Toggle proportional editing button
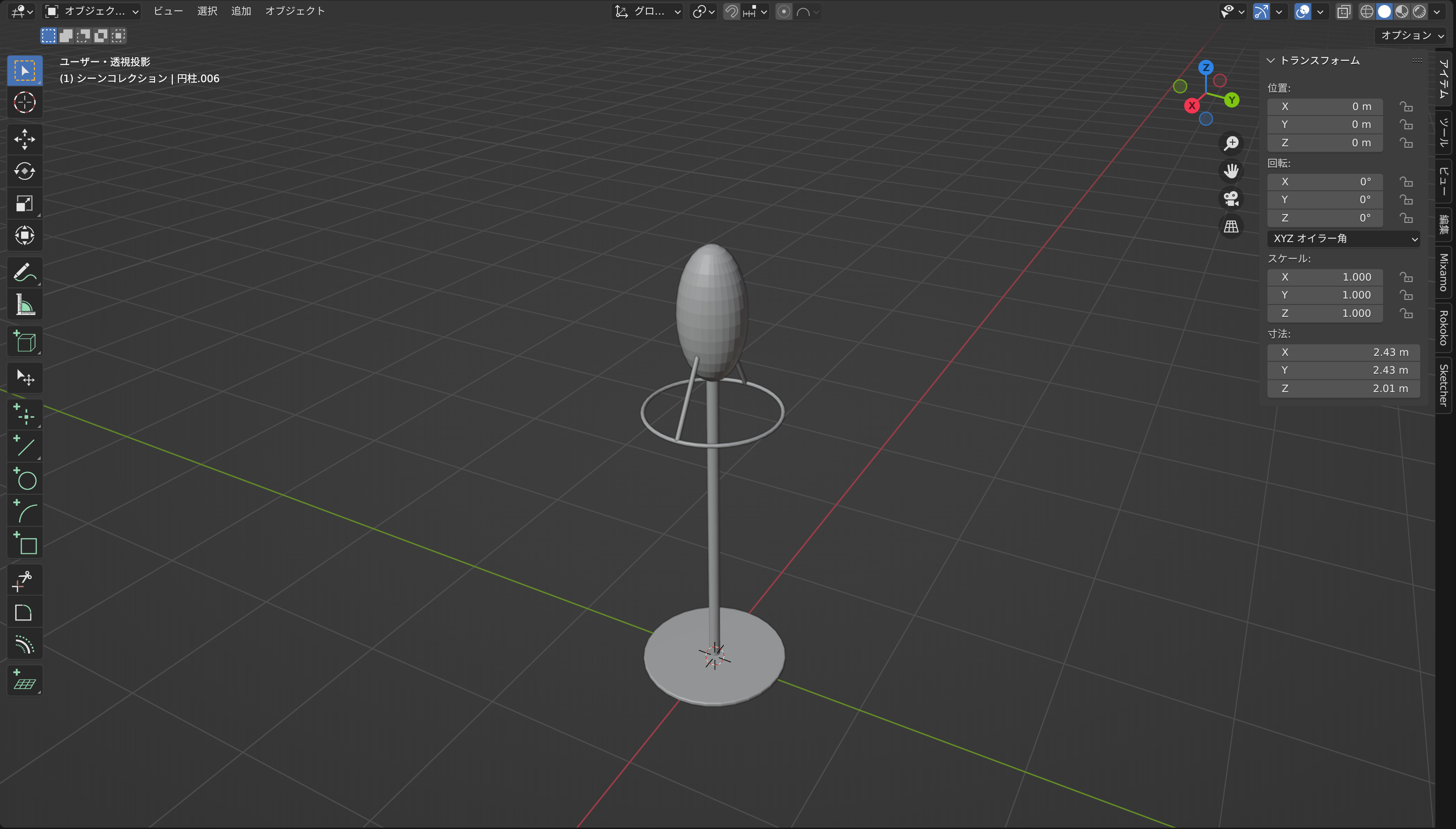Image resolution: width=1456 pixels, height=829 pixels. [x=784, y=11]
